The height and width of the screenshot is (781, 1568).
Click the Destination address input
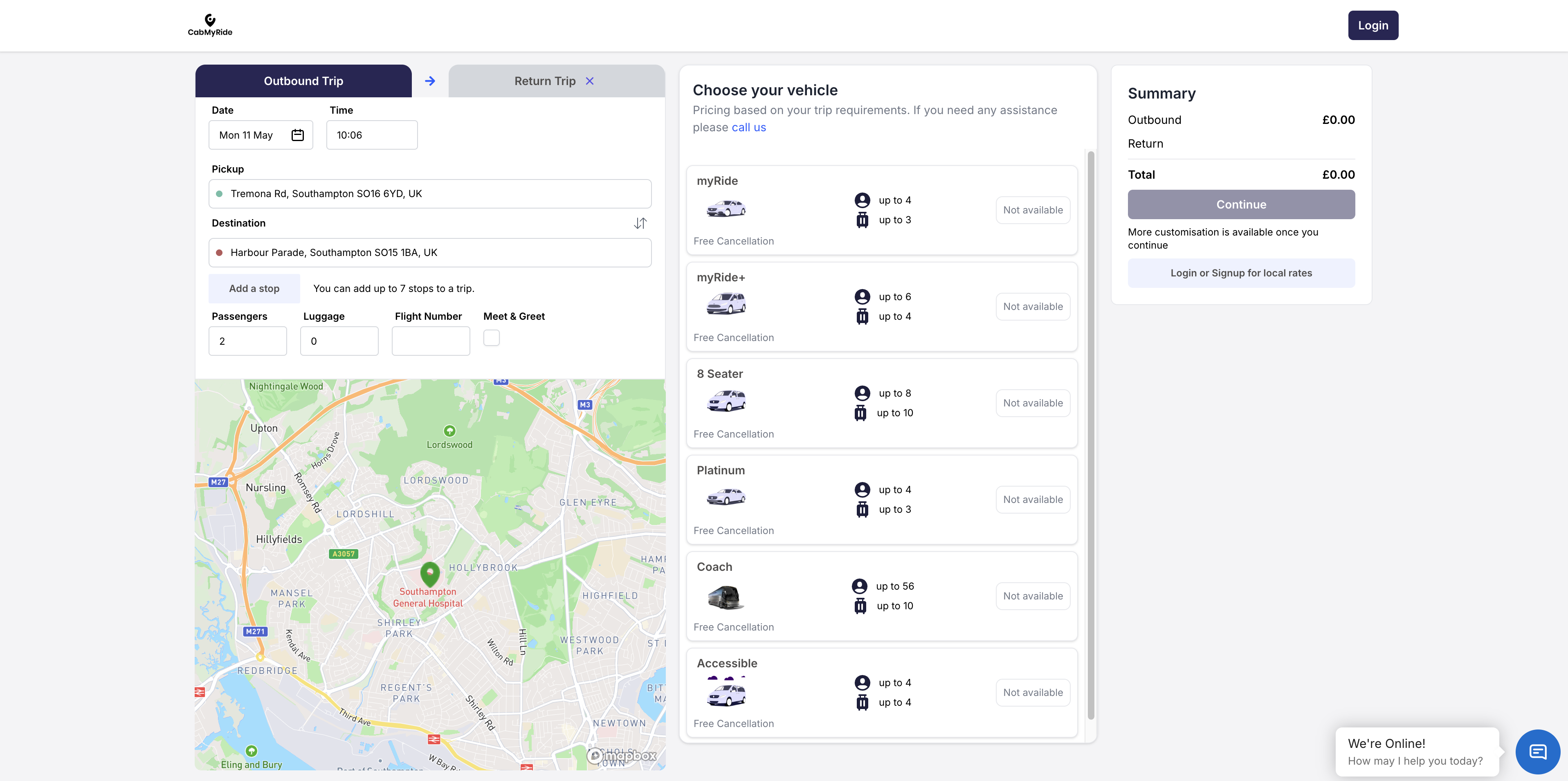430,253
